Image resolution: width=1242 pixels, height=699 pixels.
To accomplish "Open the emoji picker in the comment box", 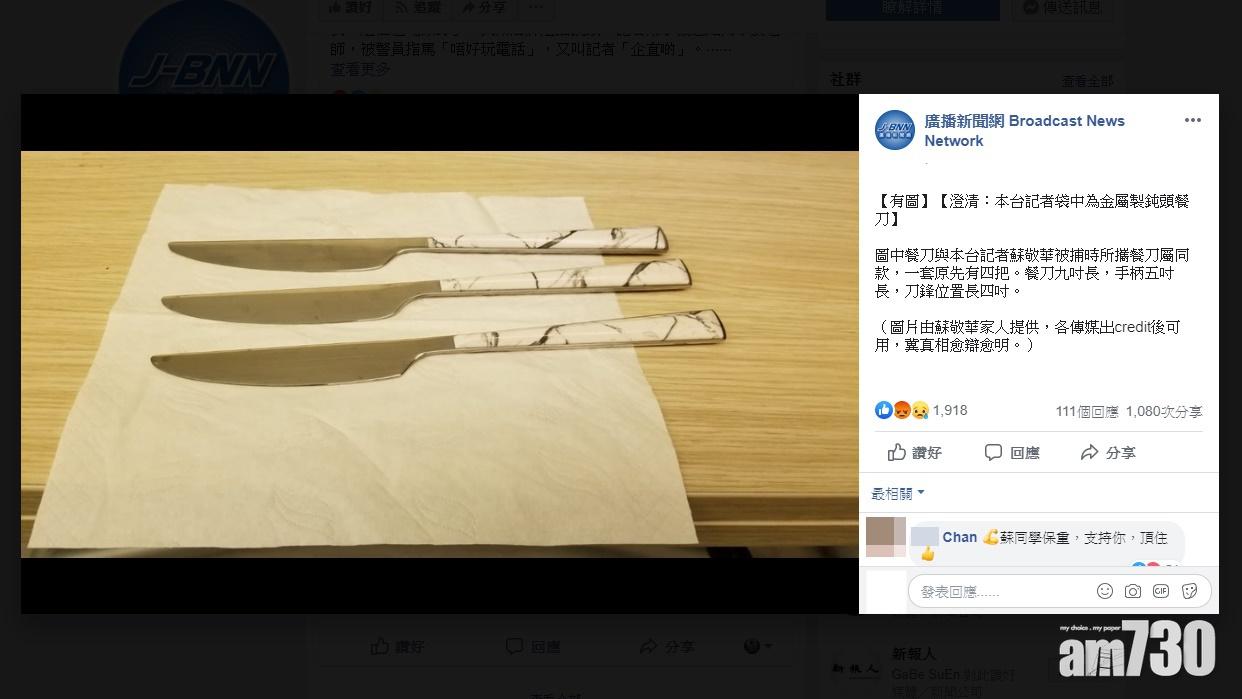I will click(x=1104, y=591).
